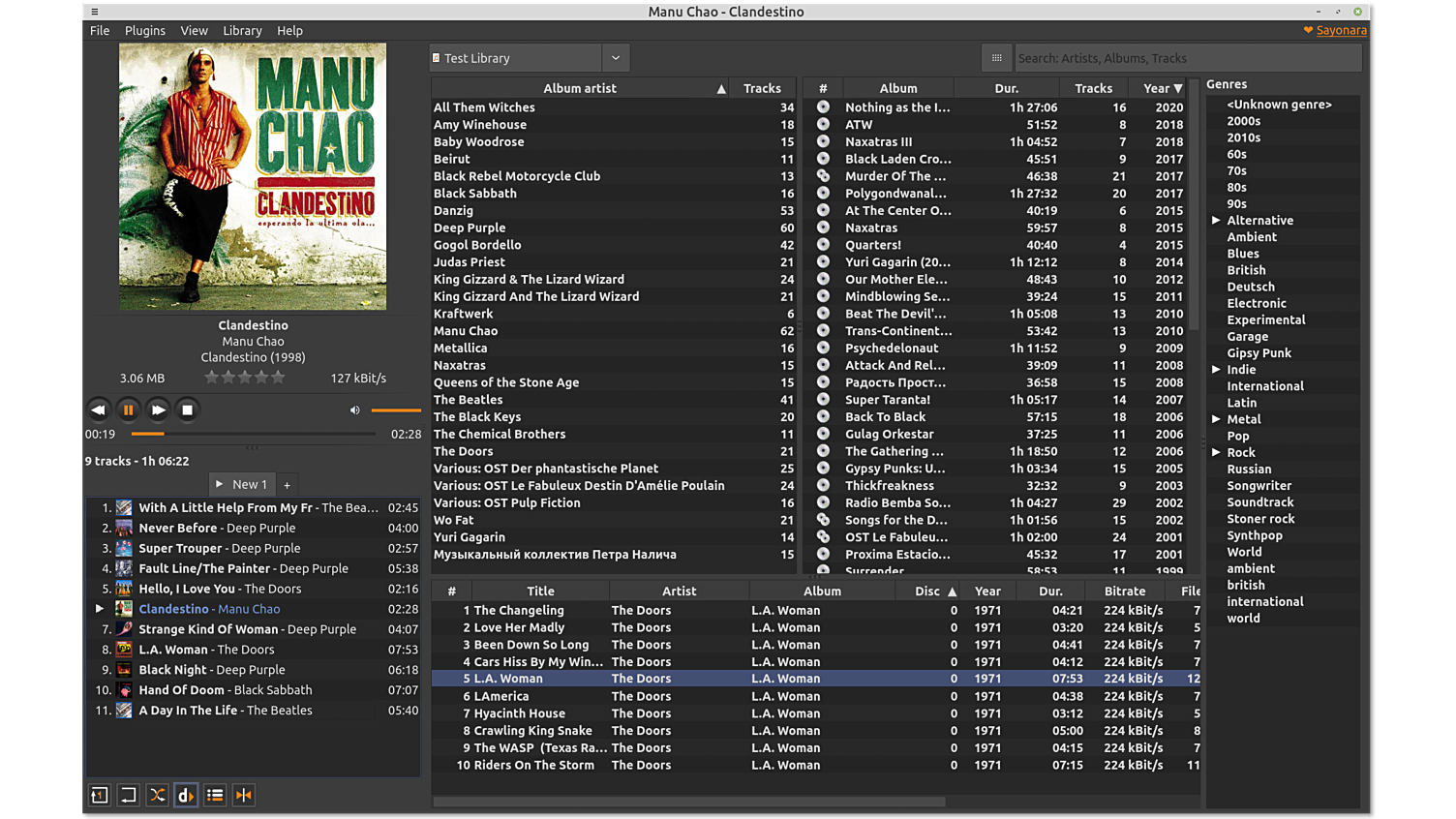Rate the track with the first star
The image size is (1456, 819).
tap(211, 378)
